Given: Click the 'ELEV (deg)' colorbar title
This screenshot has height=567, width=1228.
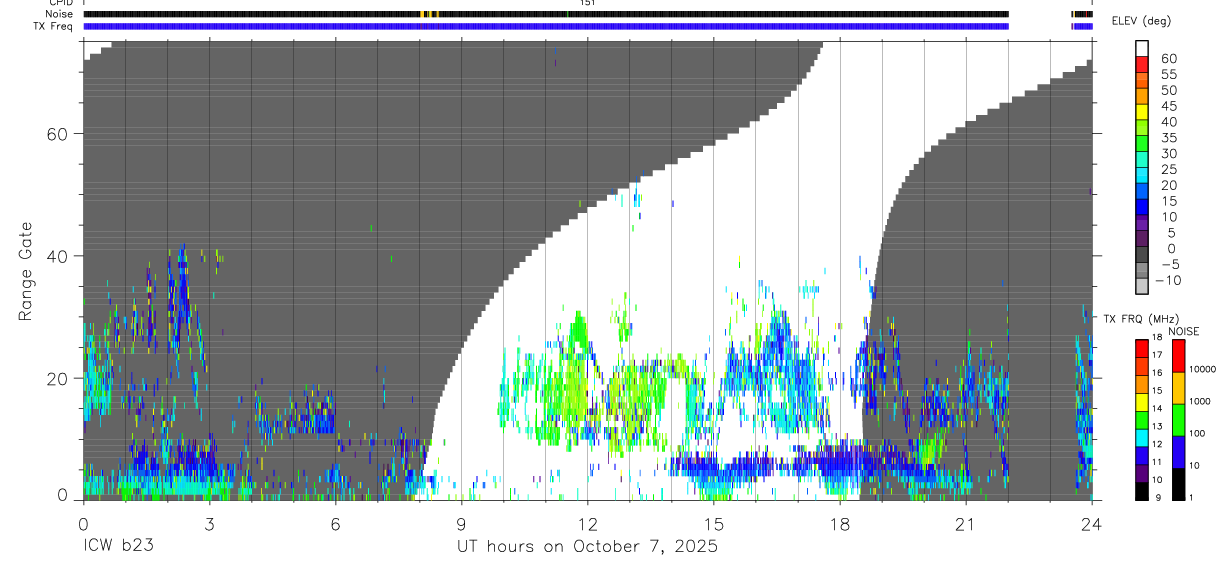Looking at the screenshot, I should [1141, 21].
